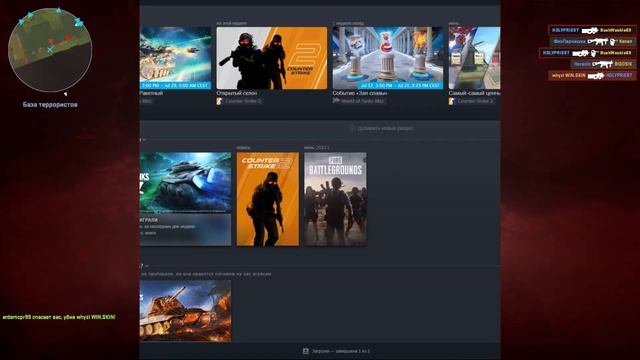Click the circular radar minimap

(x=50, y=50)
